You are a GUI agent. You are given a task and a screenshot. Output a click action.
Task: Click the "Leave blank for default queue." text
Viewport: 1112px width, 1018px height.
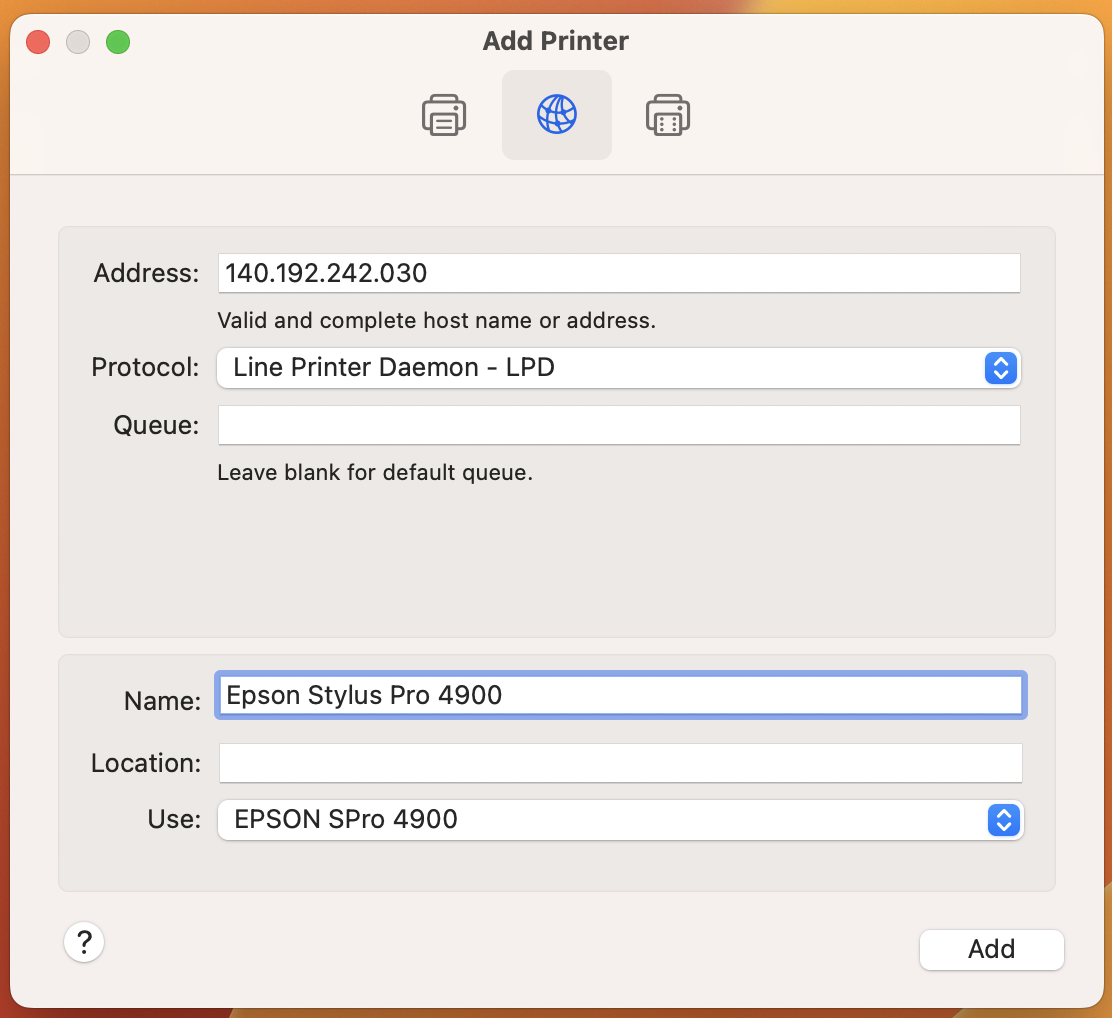[x=374, y=472]
